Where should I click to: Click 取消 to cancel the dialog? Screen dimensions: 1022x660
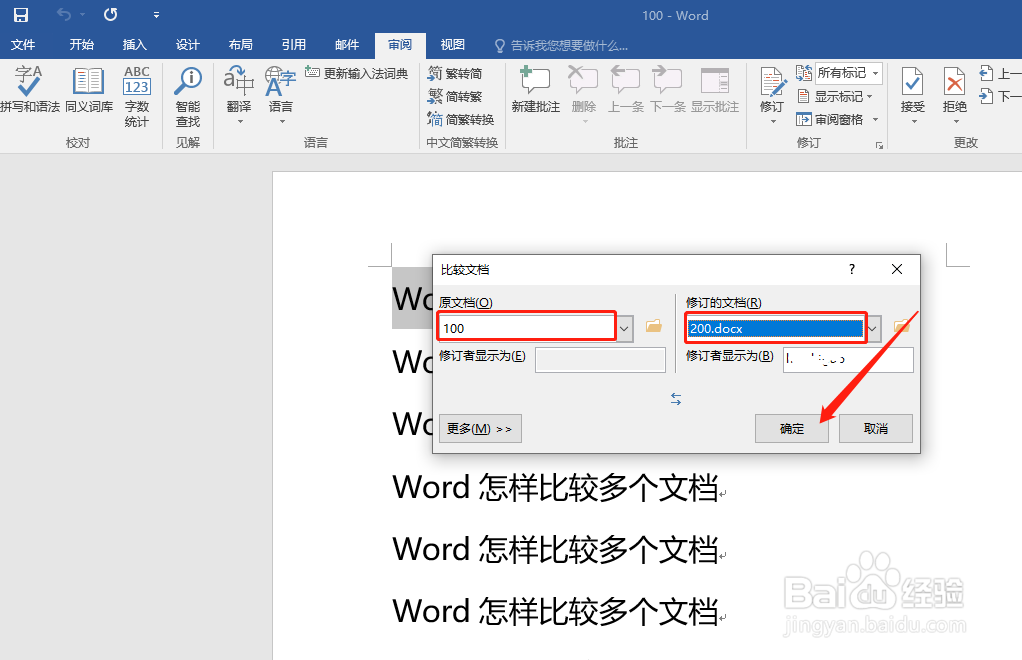click(x=875, y=429)
